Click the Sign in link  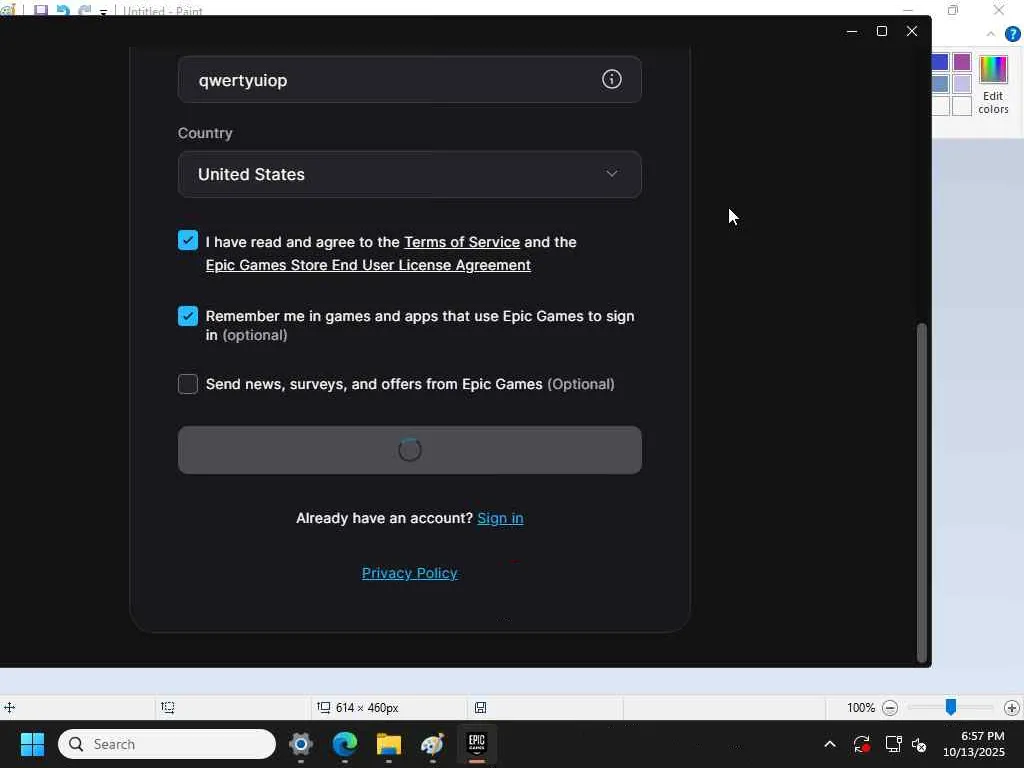point(500,519)
